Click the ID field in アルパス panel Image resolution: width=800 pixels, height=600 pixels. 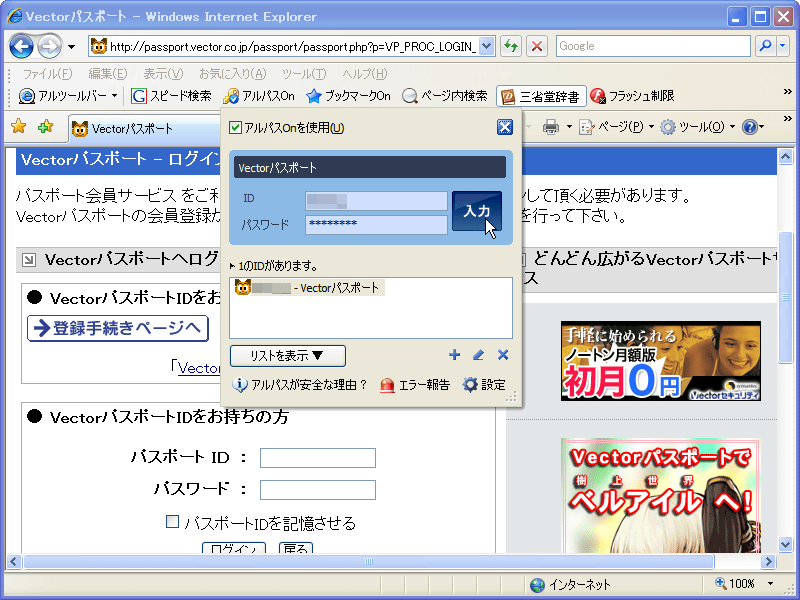click(377, 201)
